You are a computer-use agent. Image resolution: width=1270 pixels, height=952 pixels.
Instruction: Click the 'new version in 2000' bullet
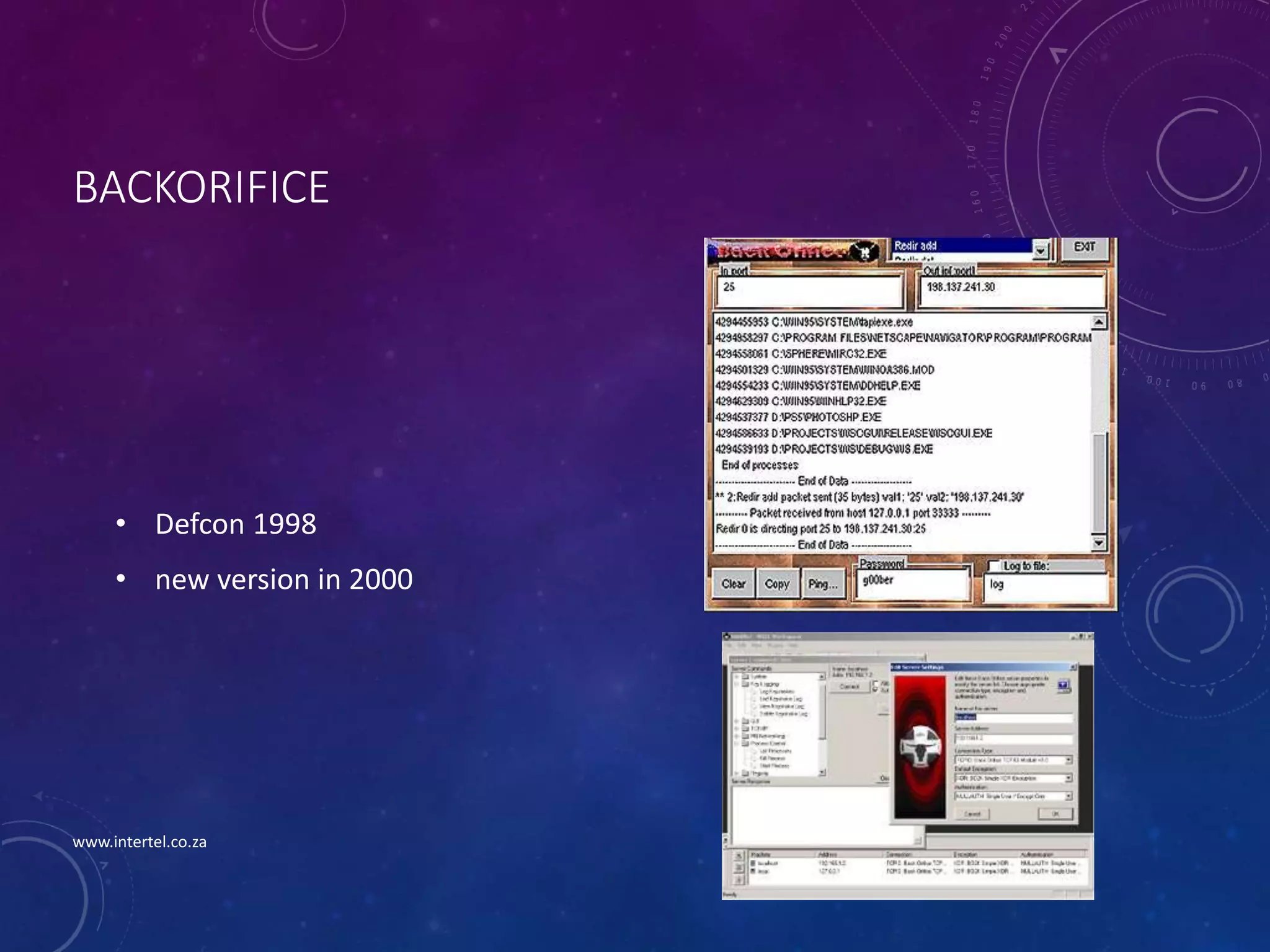[284, 580]
